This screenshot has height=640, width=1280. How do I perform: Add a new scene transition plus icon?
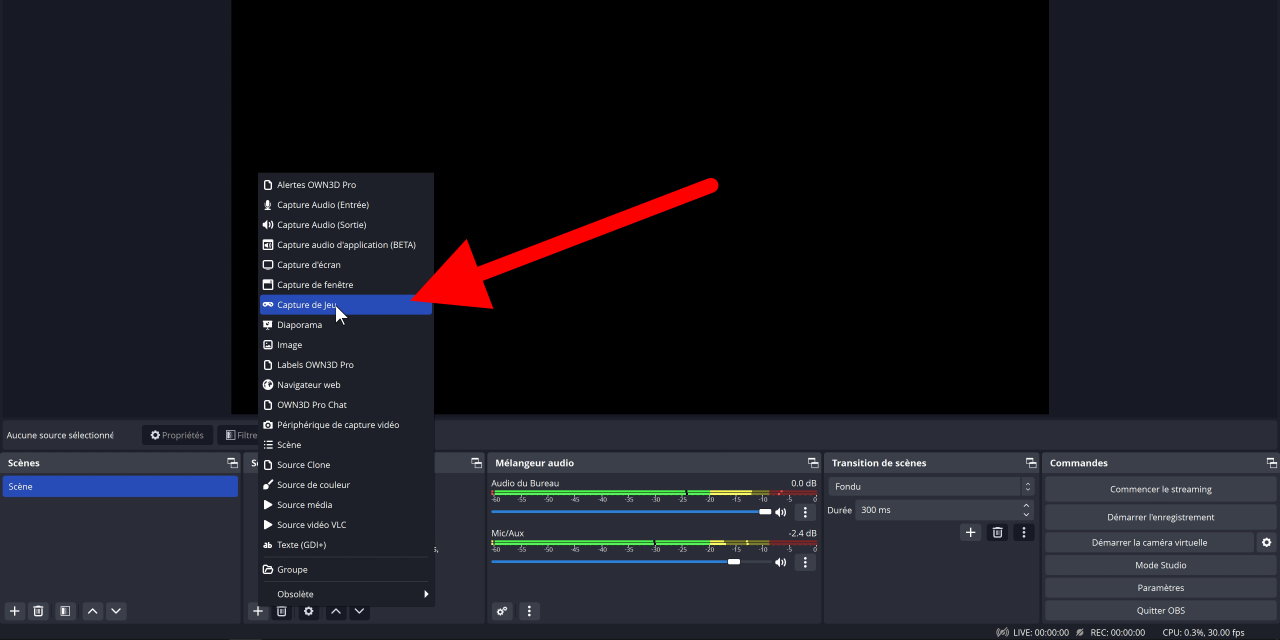(970, 532)
